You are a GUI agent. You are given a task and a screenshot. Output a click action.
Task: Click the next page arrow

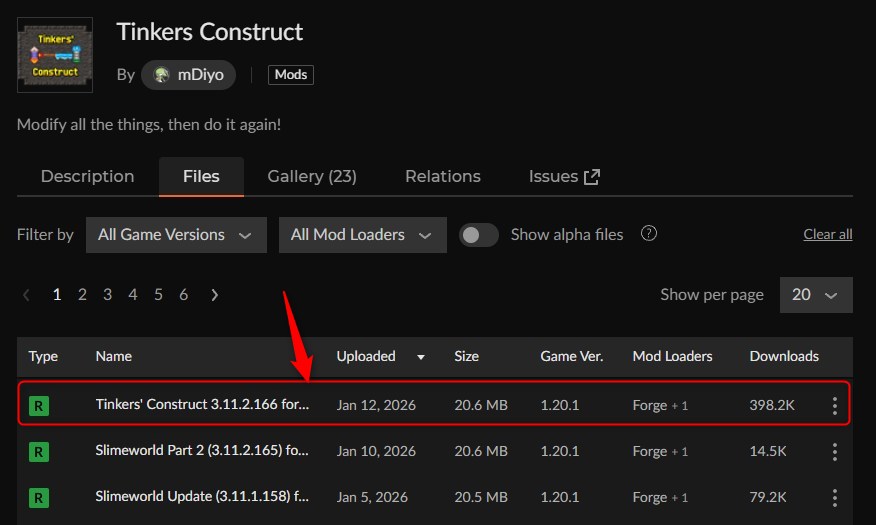click(x=215, y=295)
